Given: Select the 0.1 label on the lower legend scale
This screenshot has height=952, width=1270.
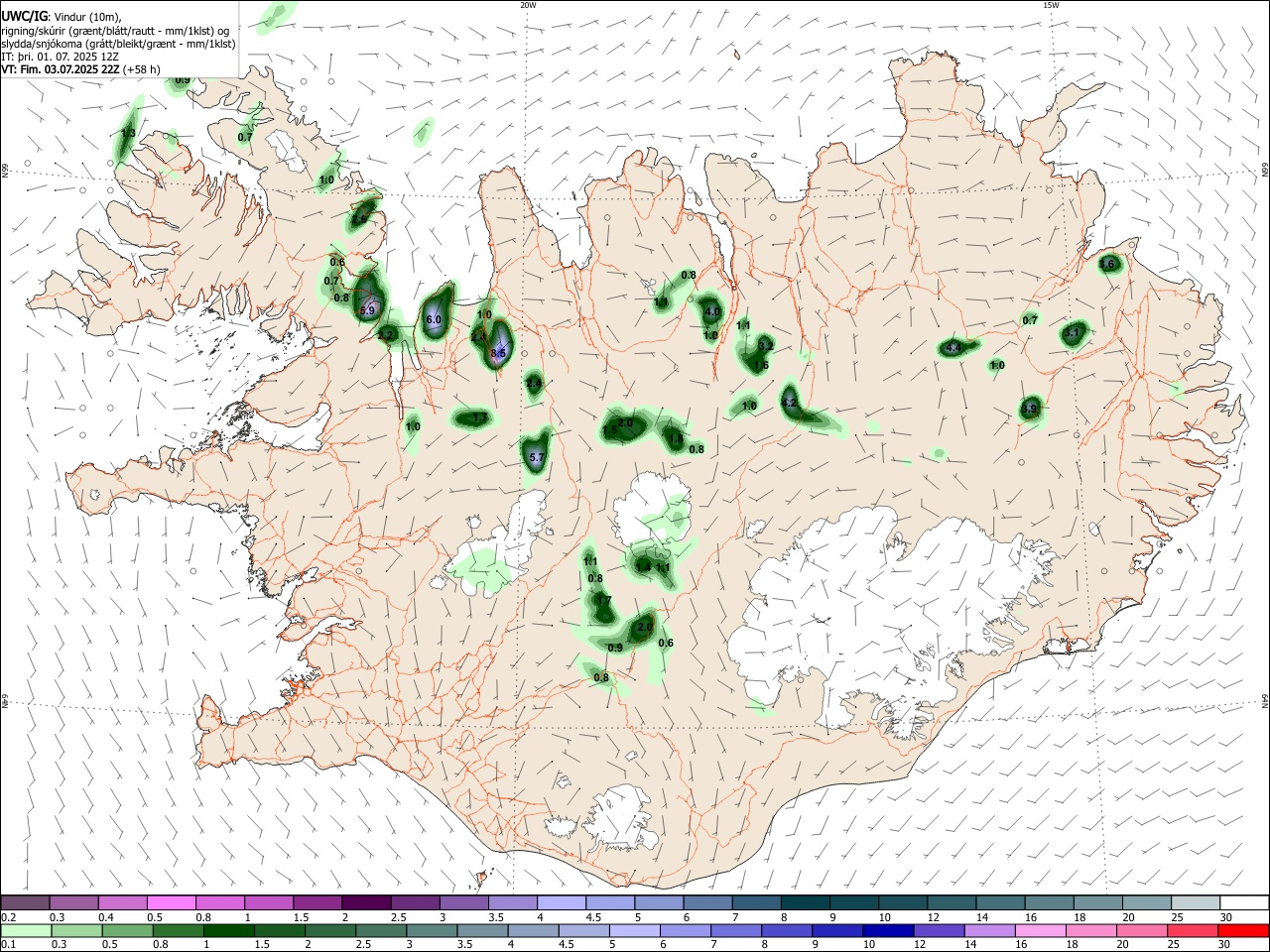Looking at the screenshot, I should click(7, 945).
